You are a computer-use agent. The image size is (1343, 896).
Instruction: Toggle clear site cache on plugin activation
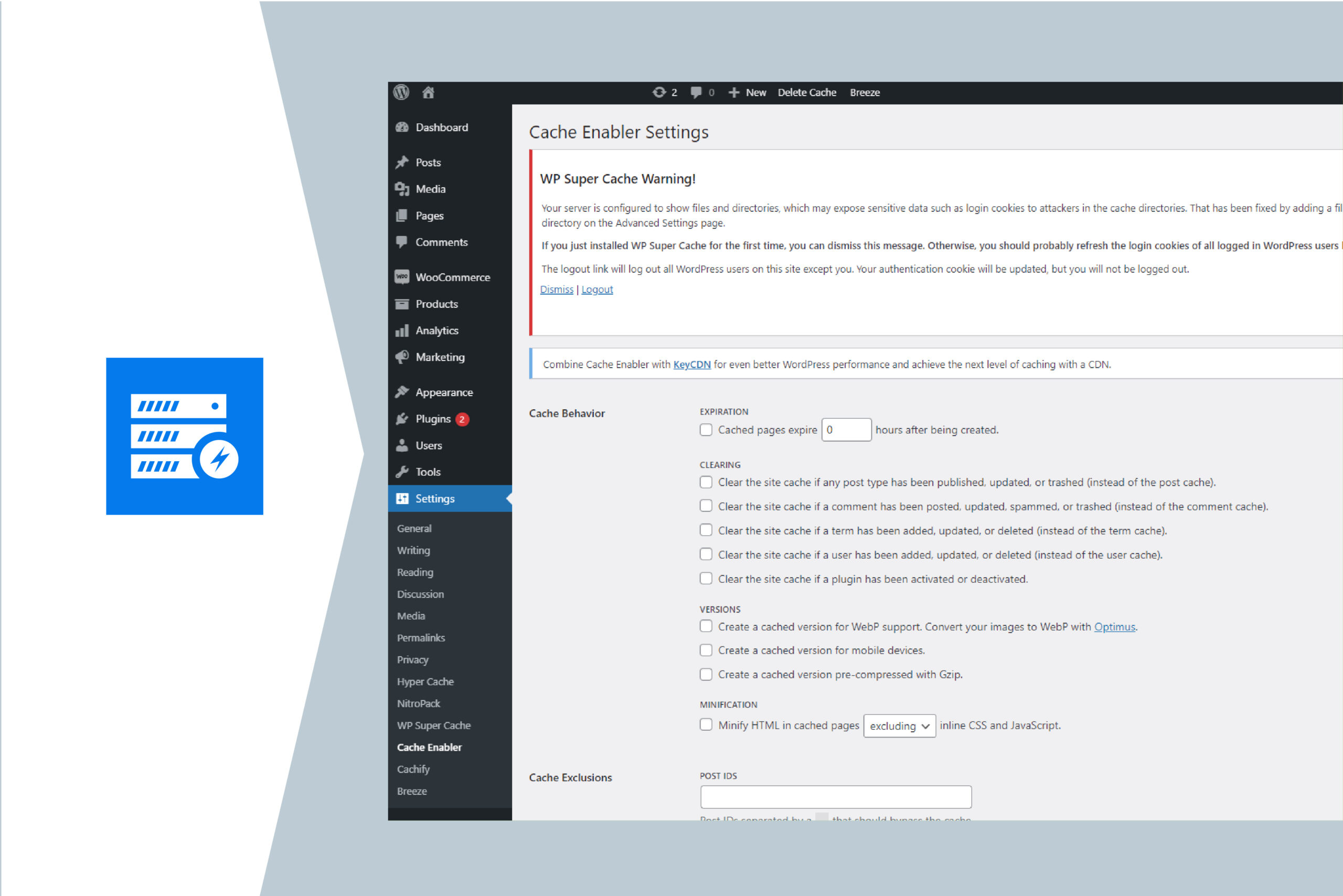[x=706, y=579]
